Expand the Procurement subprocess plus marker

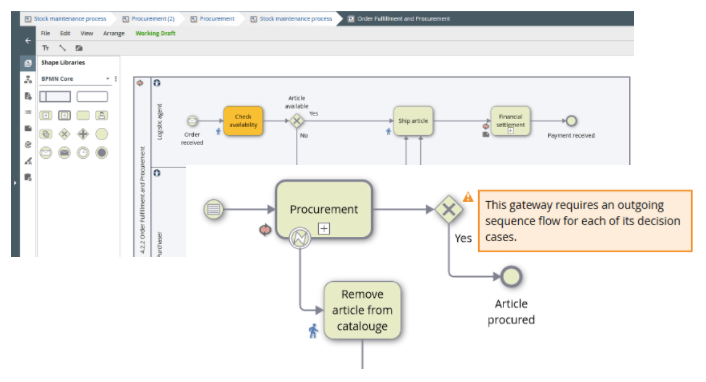(324, 229)
